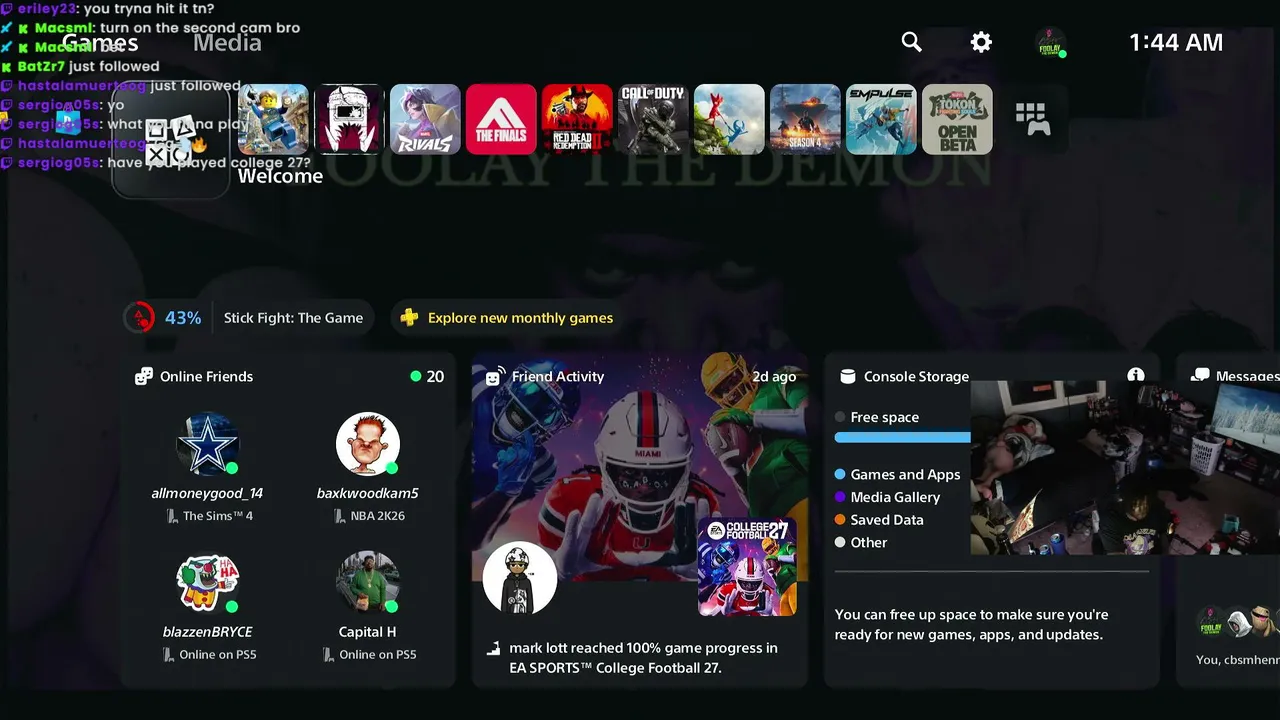Open the search magnifier icon
Screen dimensions: 1280x720
(x=911, y=42)
